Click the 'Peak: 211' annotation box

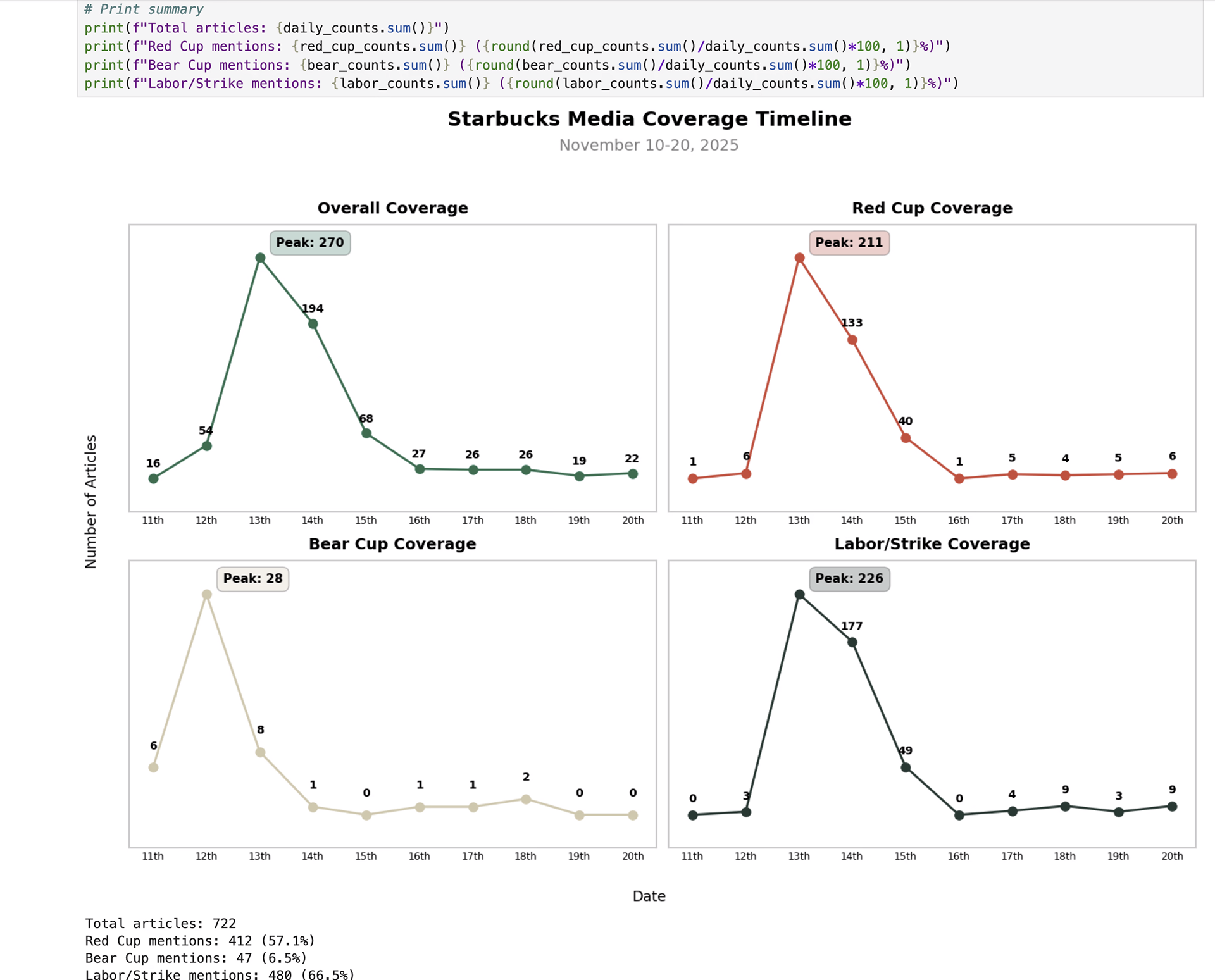click(x=849, y=242)
